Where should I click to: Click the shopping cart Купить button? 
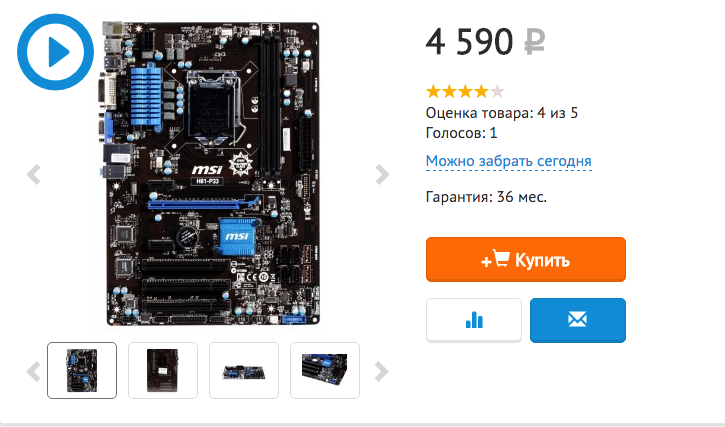526,260
